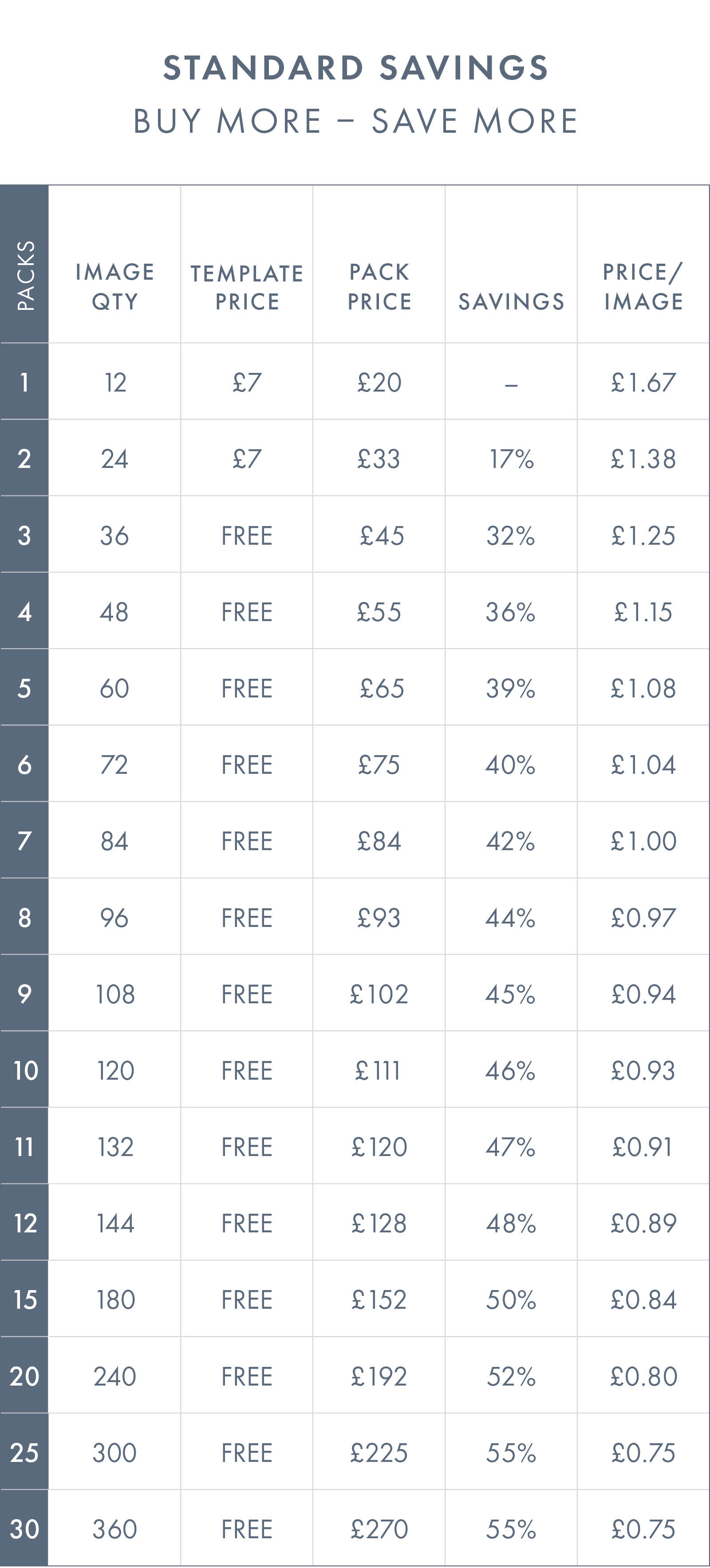The image size is (710, 1568).
Task: Click the Standard Savings title
Action: click(356, 67)
